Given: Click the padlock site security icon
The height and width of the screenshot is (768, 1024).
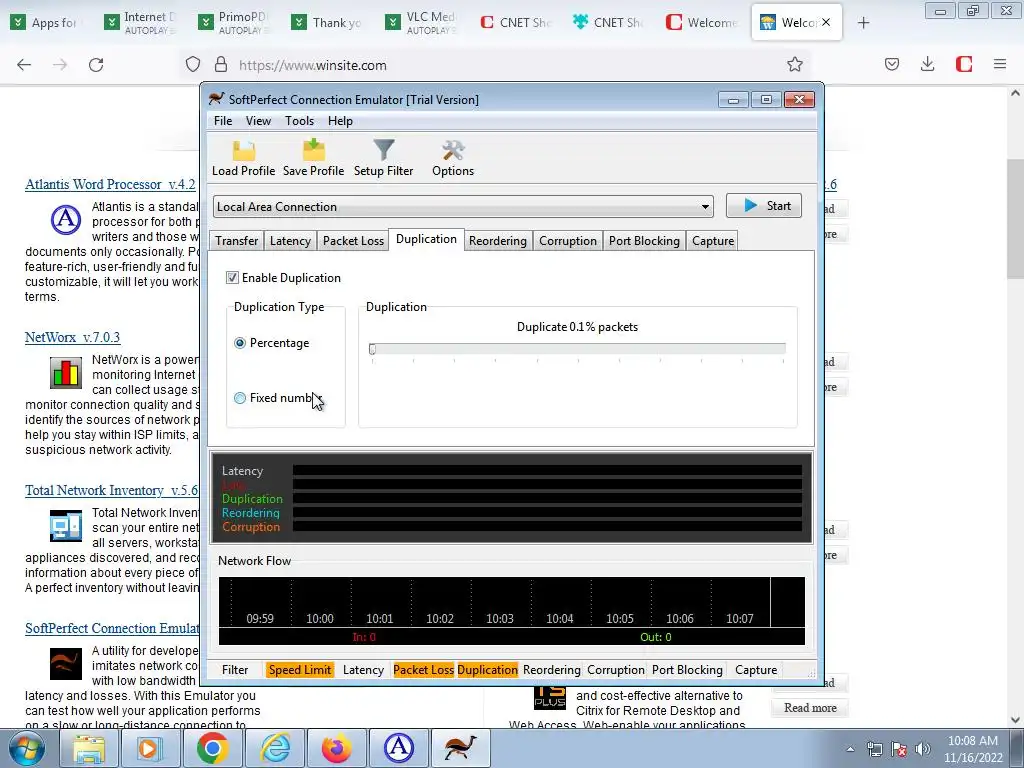Looking at the screenshot, I should [x=221, y=64].
